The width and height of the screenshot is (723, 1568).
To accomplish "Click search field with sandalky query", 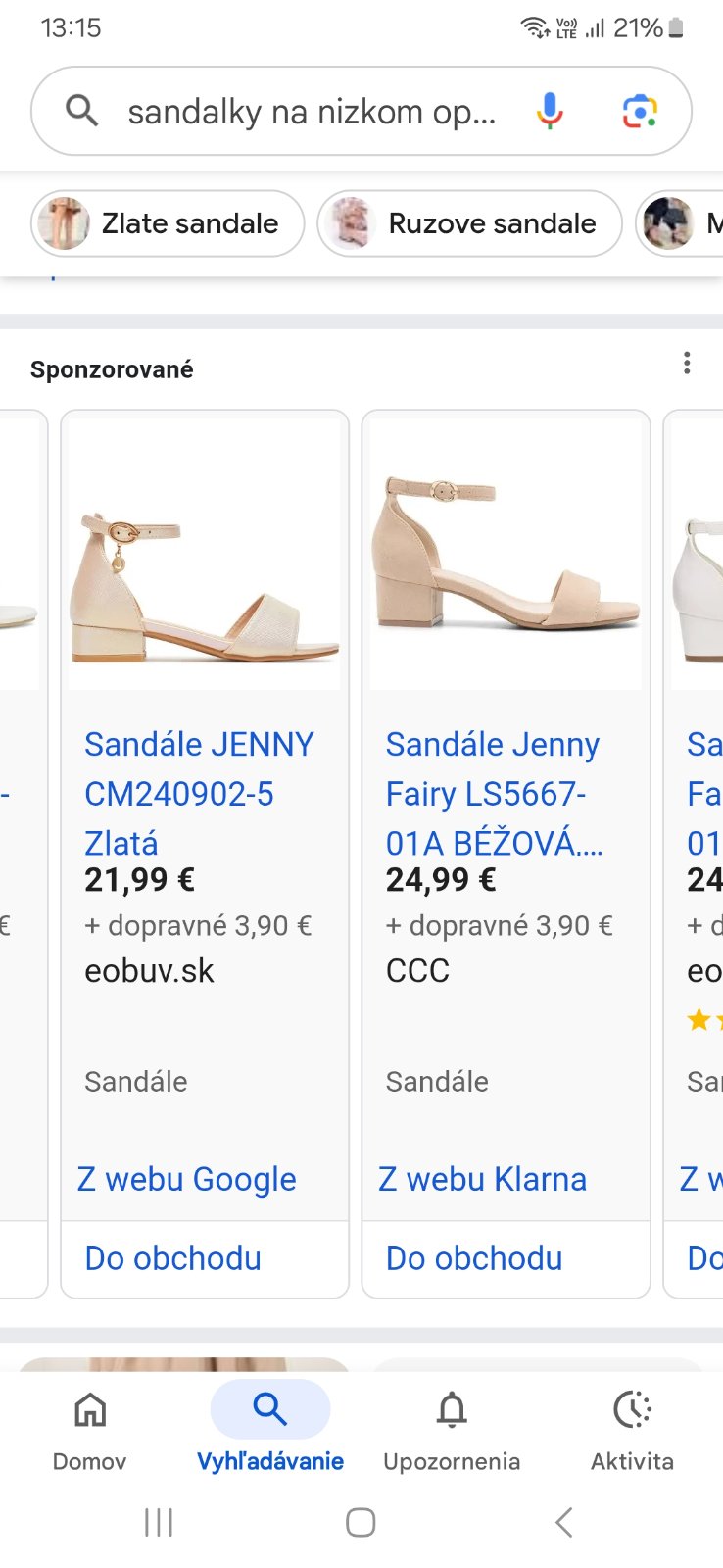I will tap(312, 112).
